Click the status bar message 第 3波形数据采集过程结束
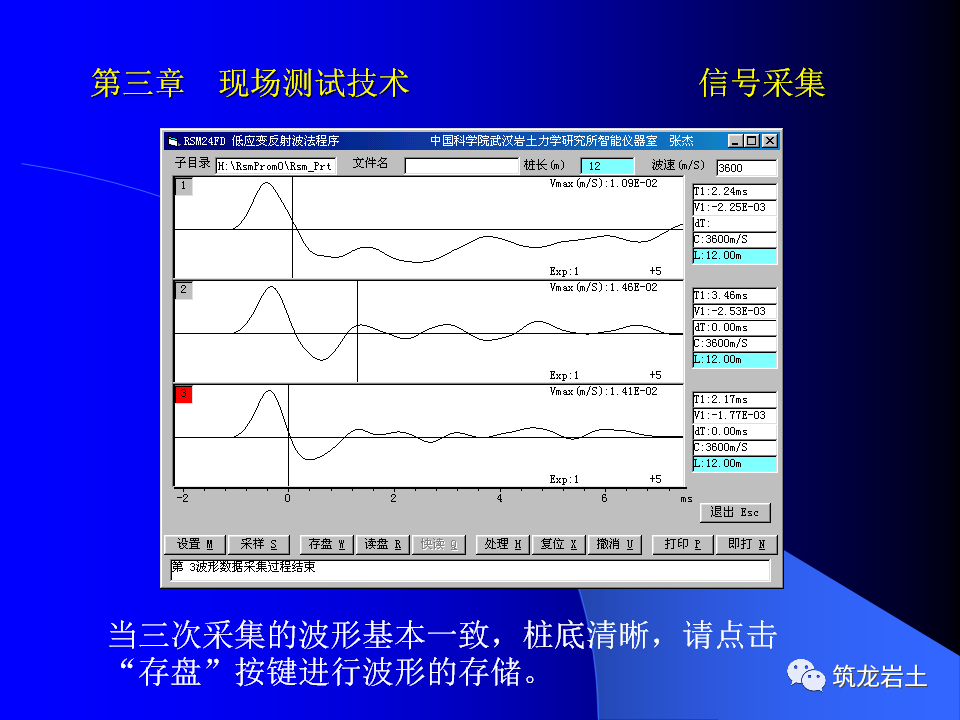The image size is (960, 720). pyautogui.click(x=244, y=567)
